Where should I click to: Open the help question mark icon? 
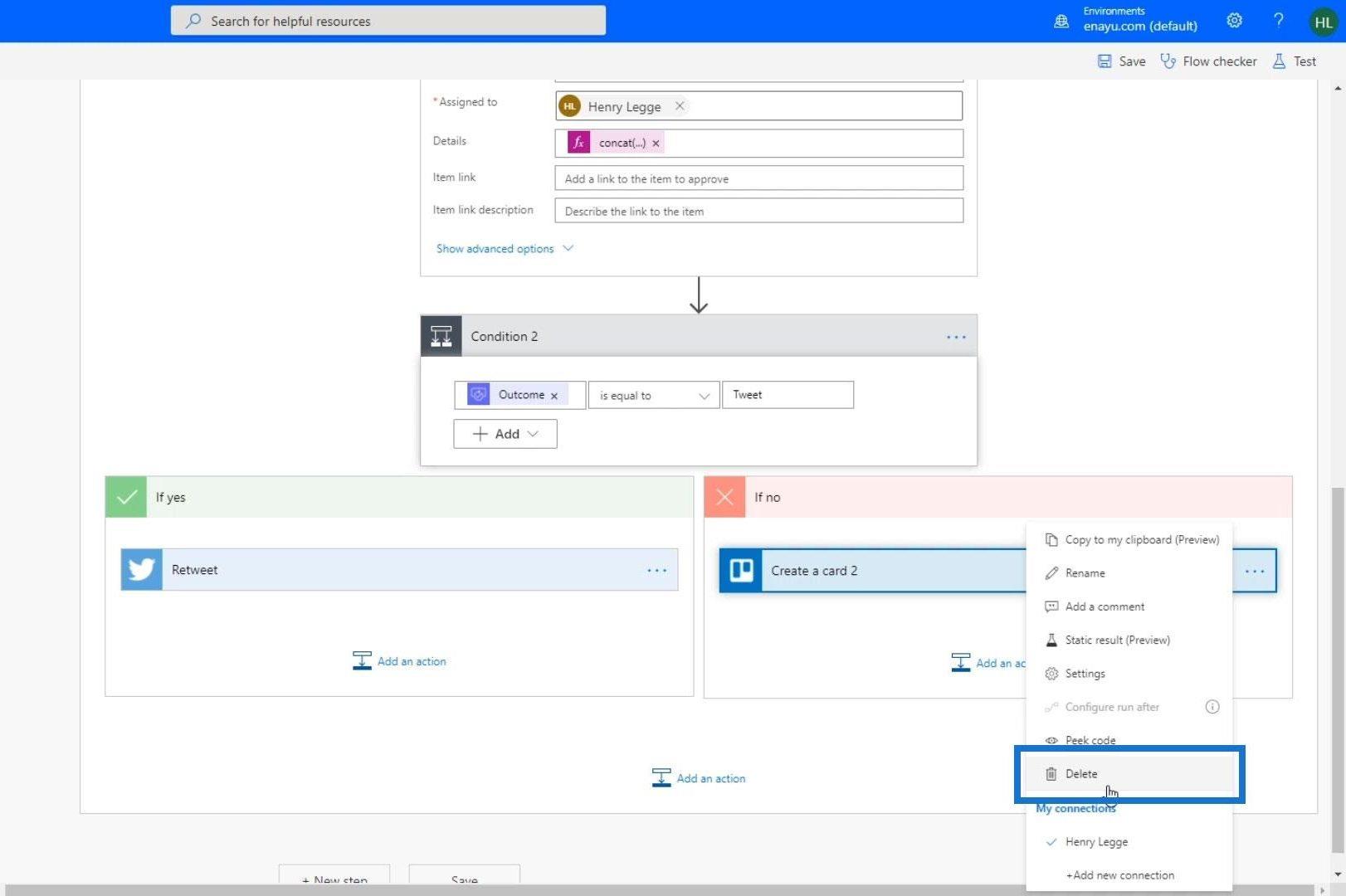tap(1279, 21)
